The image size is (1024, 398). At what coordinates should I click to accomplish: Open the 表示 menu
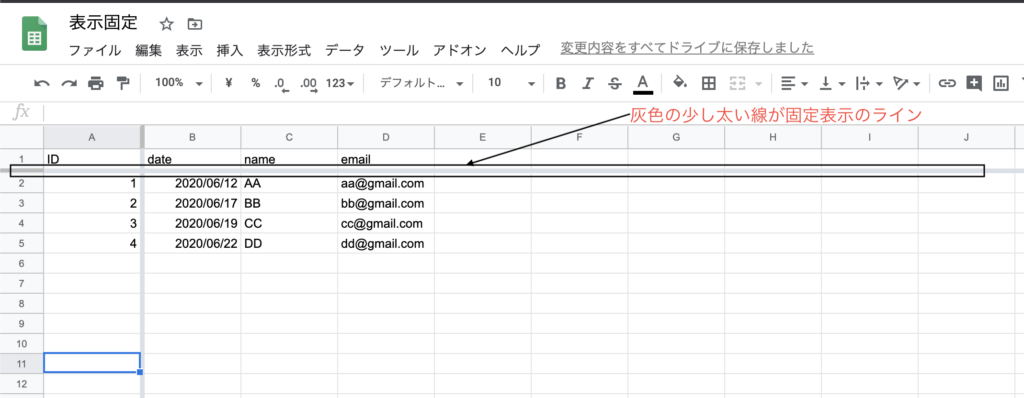coord(189,50)
